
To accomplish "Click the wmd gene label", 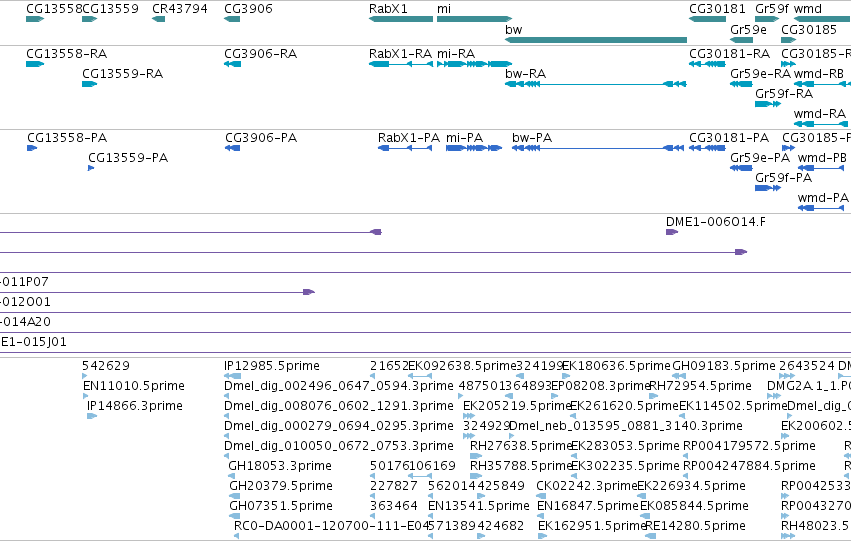I will (808, 9).
